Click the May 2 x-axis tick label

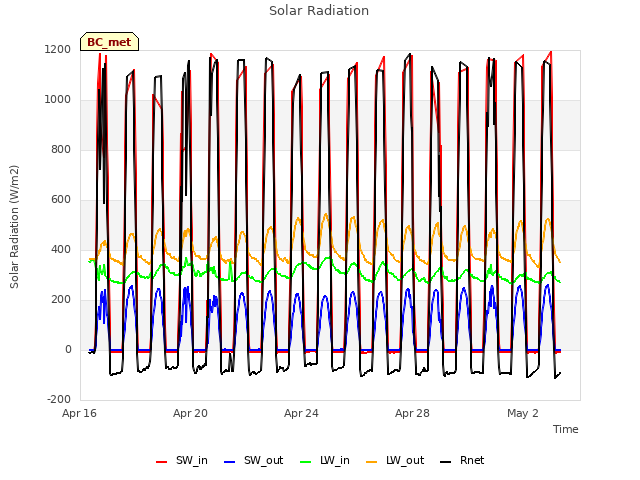[523, 413]
